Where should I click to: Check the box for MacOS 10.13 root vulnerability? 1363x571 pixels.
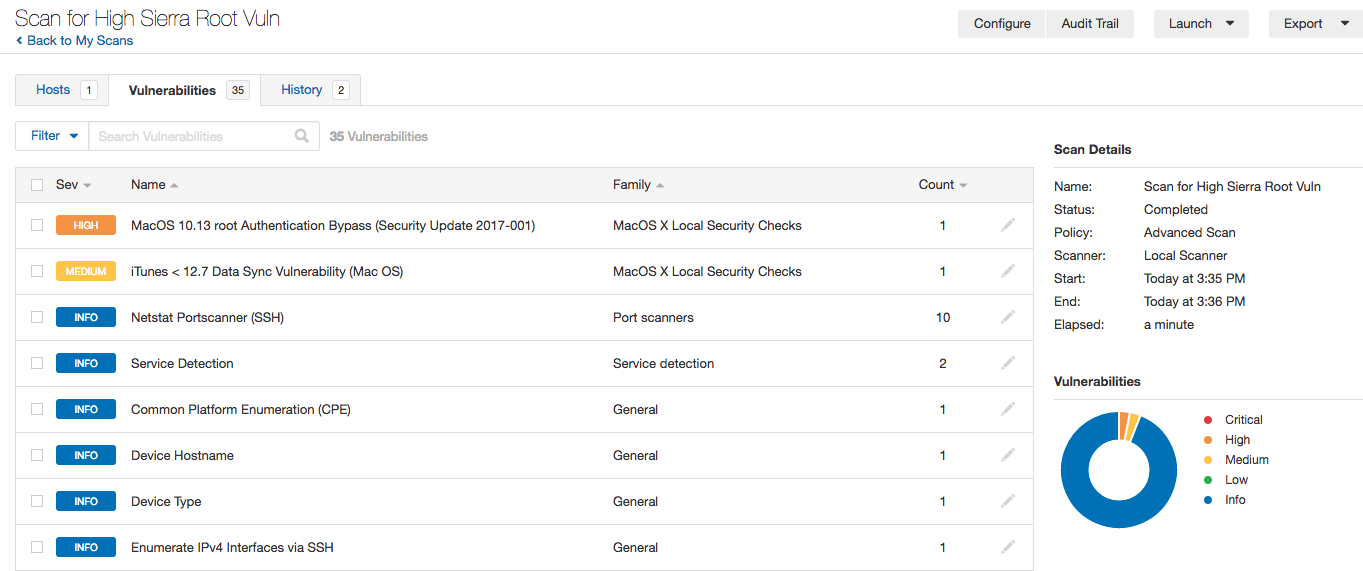coord(37,226)
